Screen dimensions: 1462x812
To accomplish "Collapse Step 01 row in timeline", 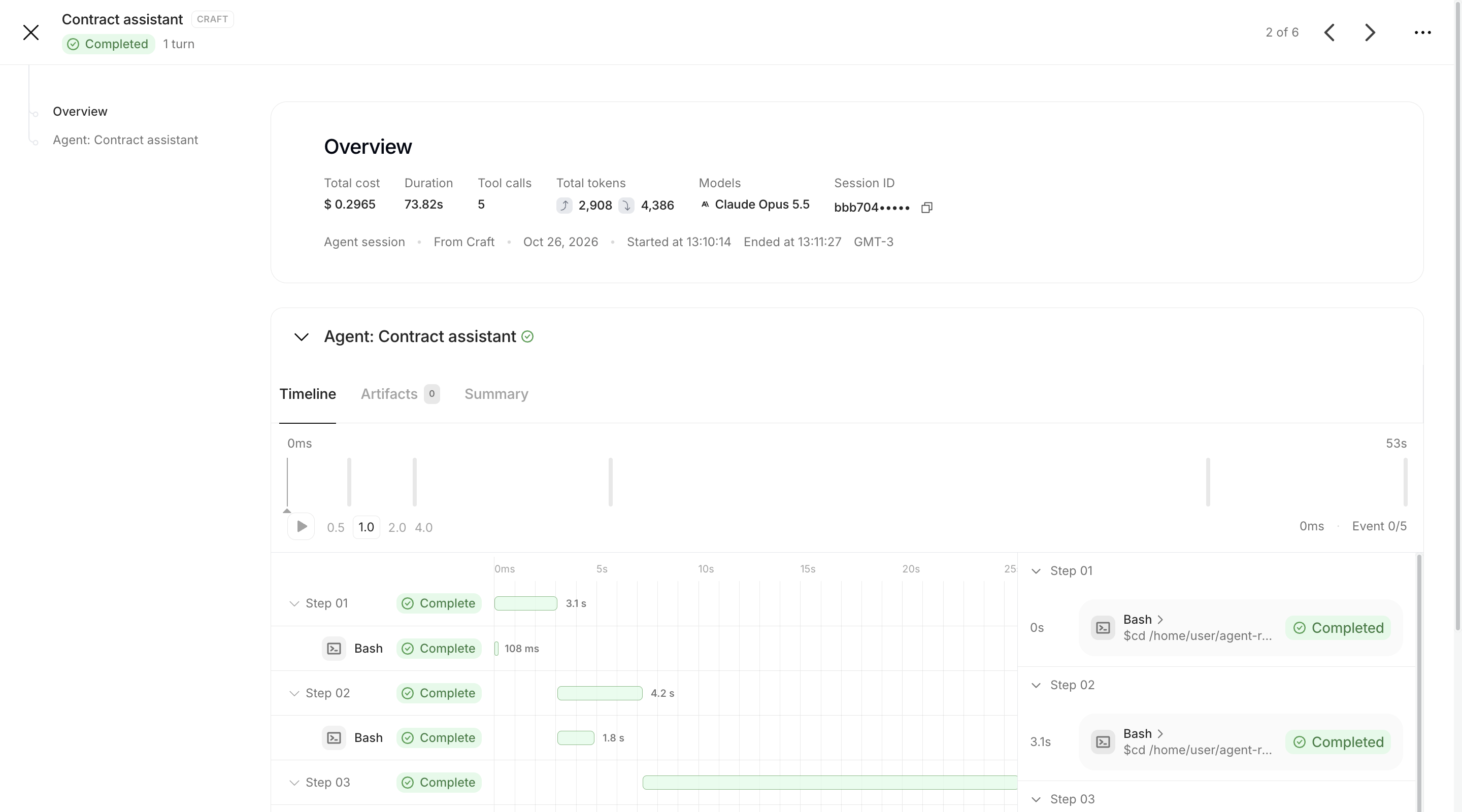I will (x=294, y=603).
